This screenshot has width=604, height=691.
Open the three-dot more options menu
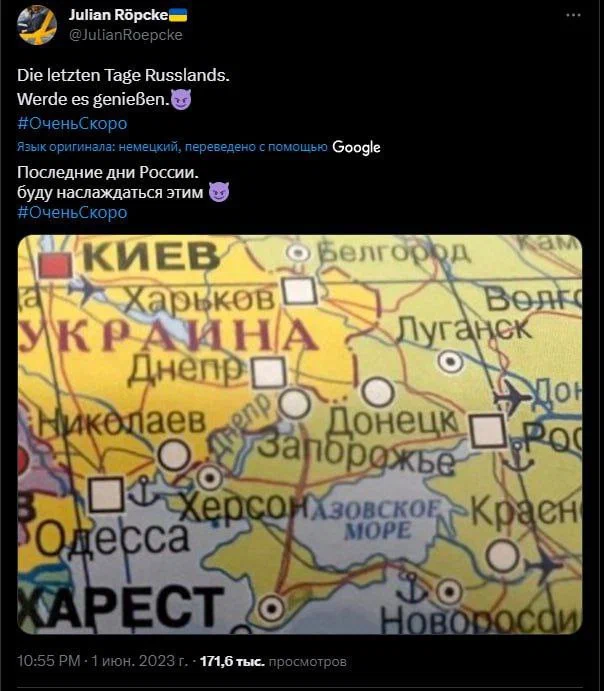(x=573, y=15)
